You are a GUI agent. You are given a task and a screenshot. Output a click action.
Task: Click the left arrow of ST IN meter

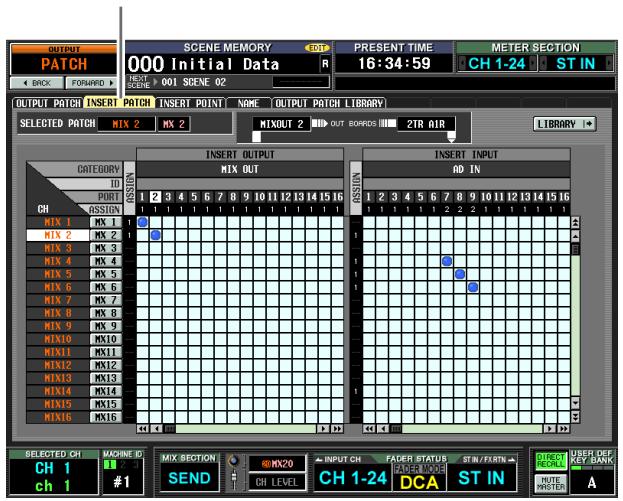pos(543,63)
